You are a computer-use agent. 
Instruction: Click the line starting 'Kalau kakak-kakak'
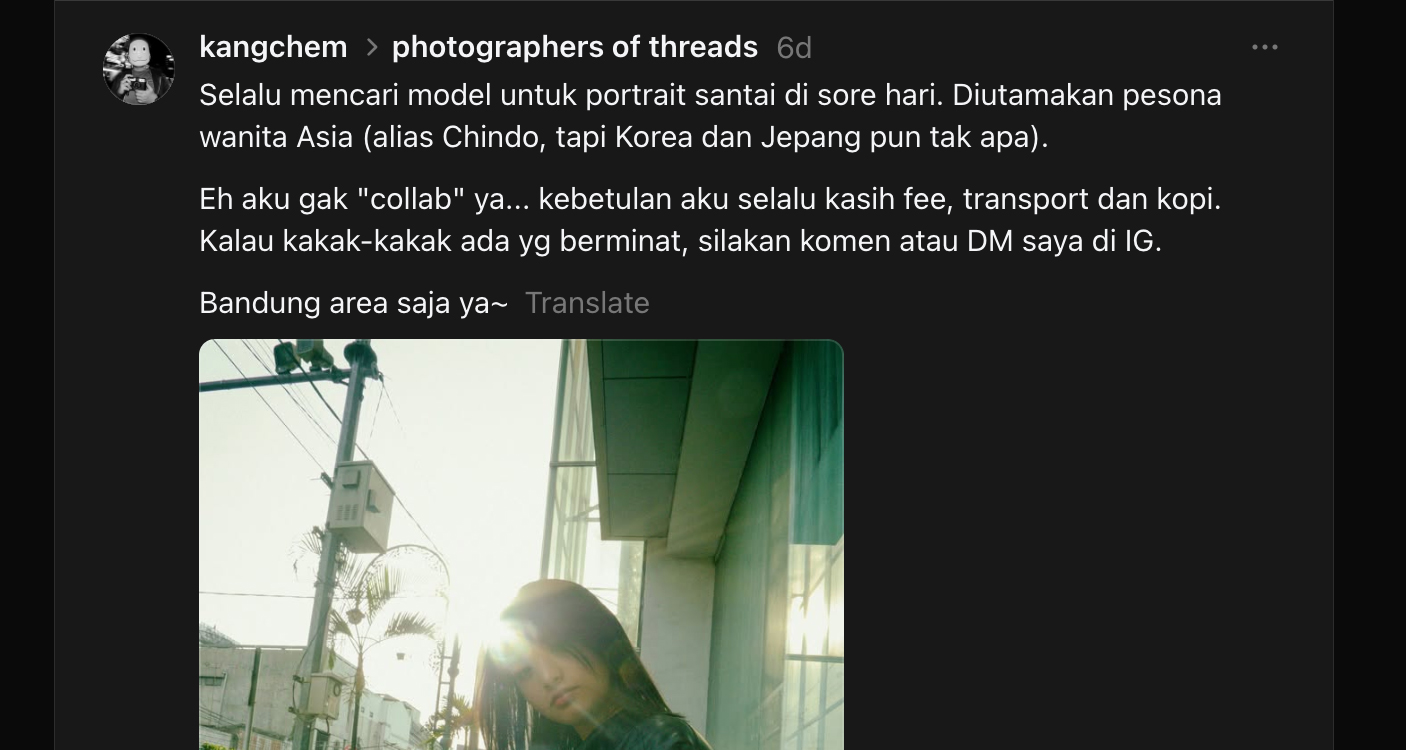(x=680, y=241)
